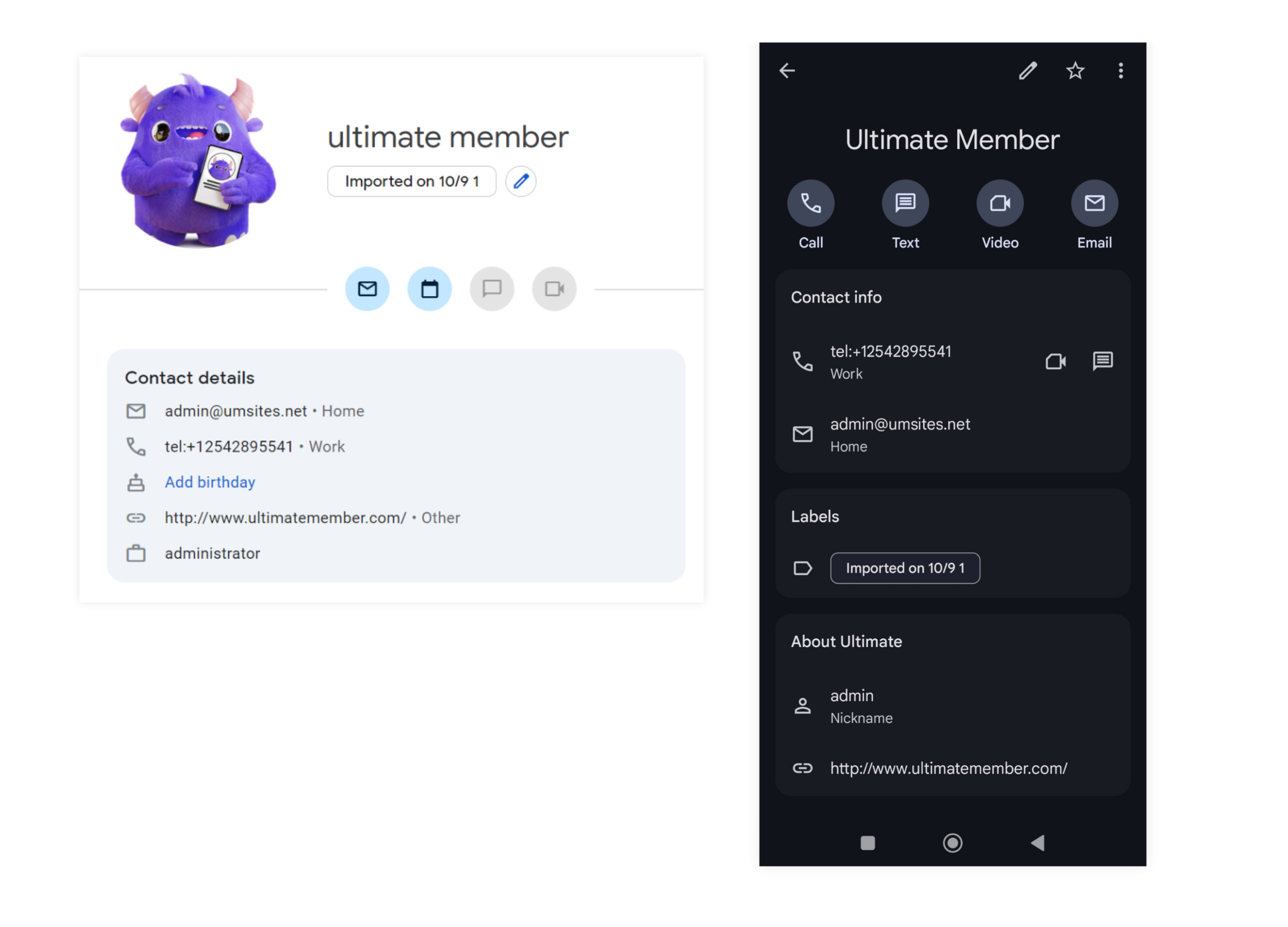1288x927 pixels.
Task: Tap envelope icon next to admin@umsites.net on mobile
Action: click(803, 434)
